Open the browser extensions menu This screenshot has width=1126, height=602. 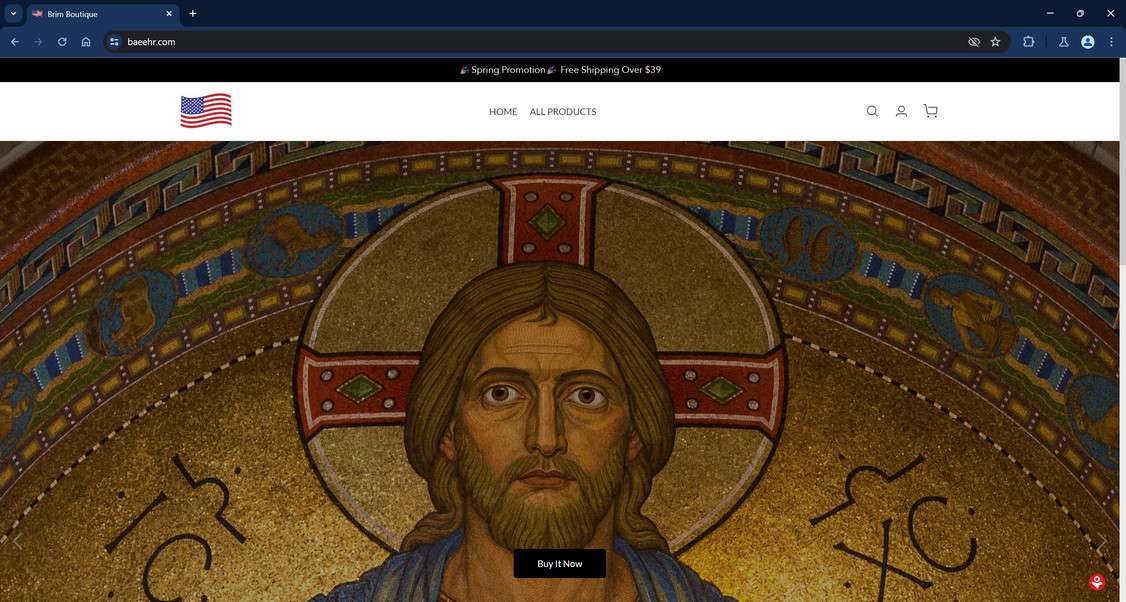(1028, 42)
